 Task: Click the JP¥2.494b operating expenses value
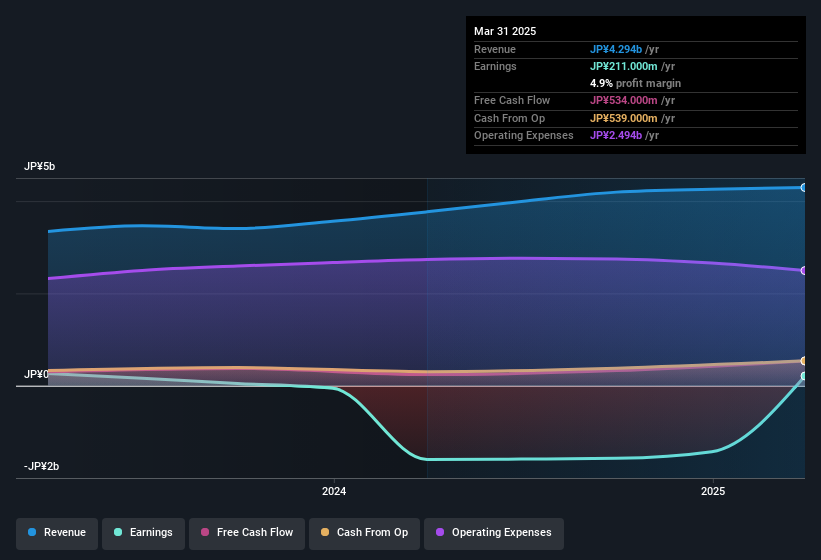pos(616,136)
